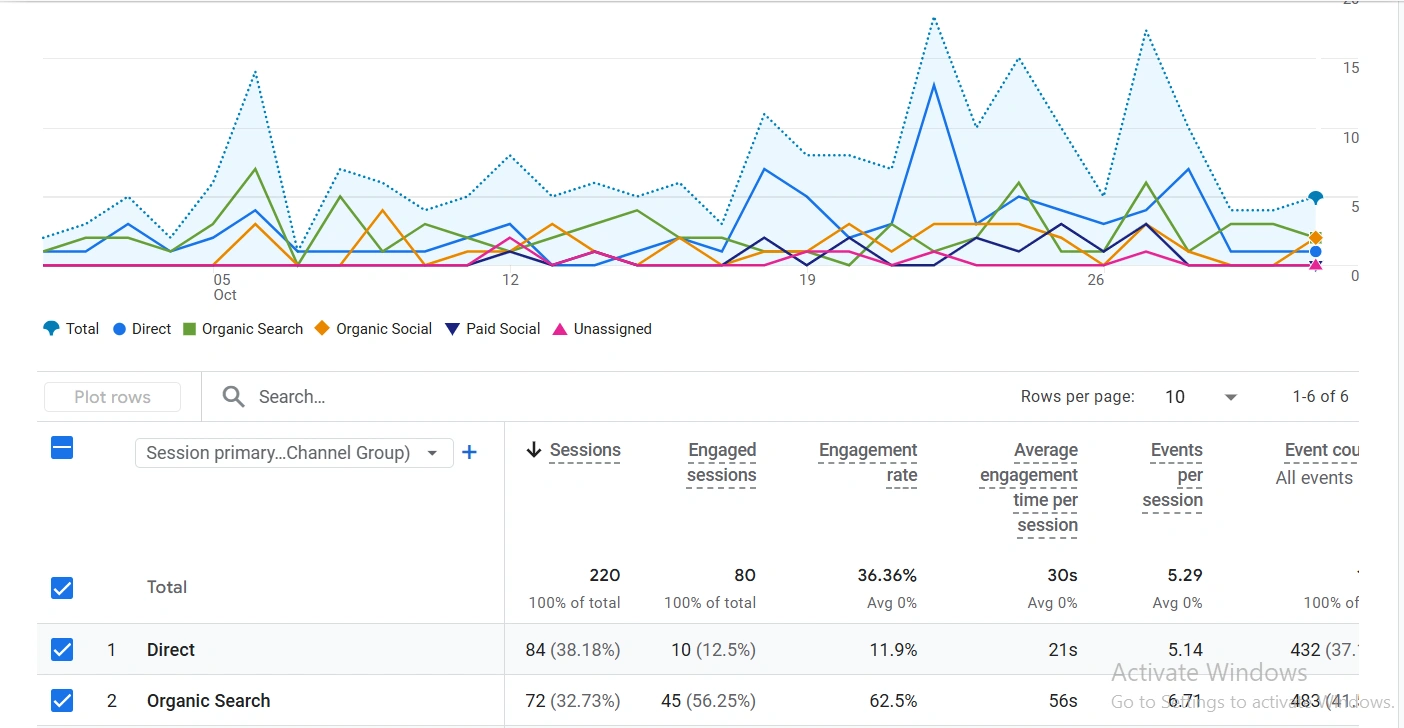This screenshot has height=728, width=1404.
Task: Click the plus icon to add a secondary dimension
Action: click(x=470, y=452)
